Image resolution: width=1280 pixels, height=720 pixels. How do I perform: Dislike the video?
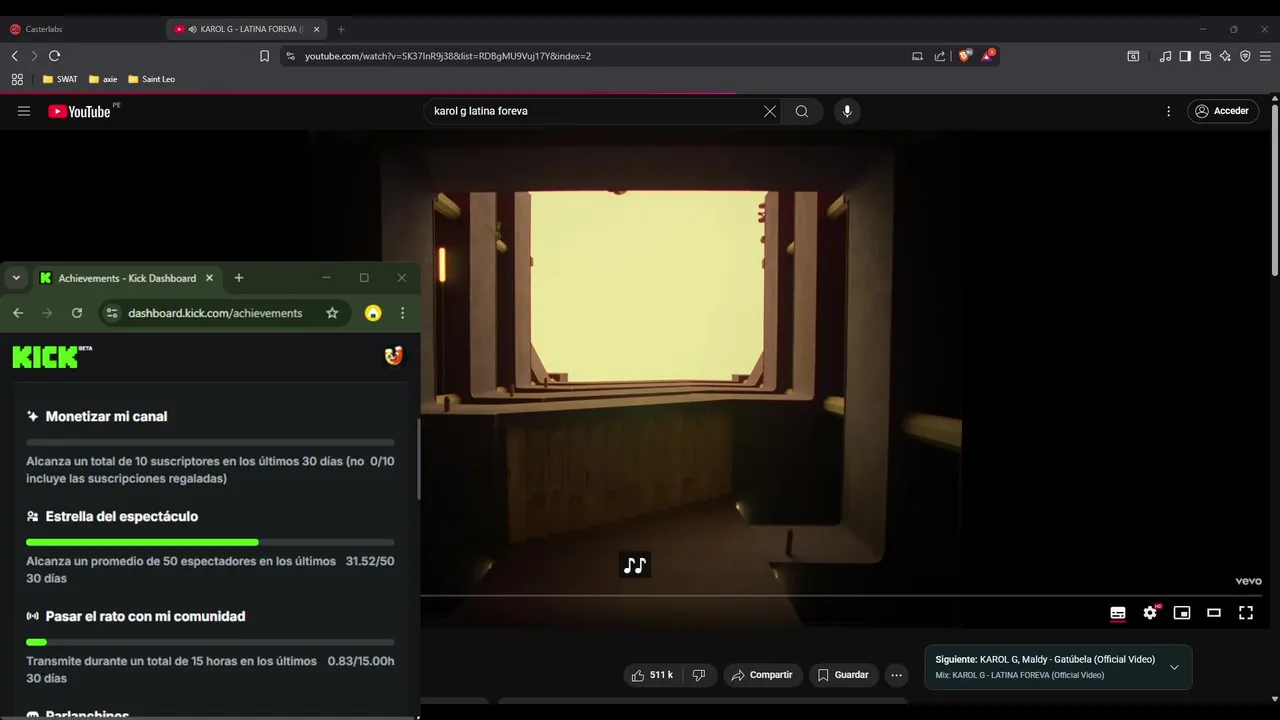tap(699, 675)
